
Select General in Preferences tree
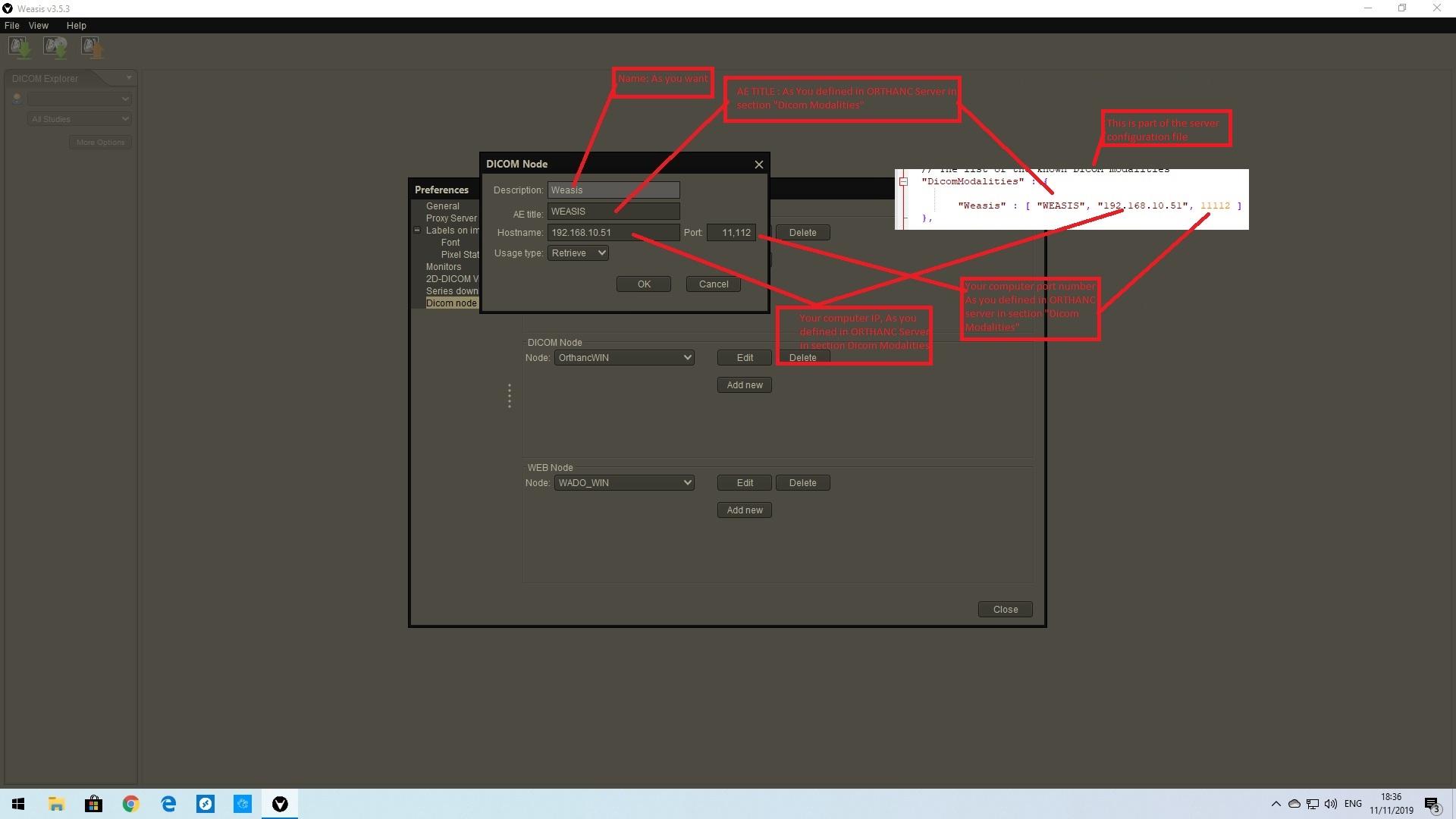[442, 206]
